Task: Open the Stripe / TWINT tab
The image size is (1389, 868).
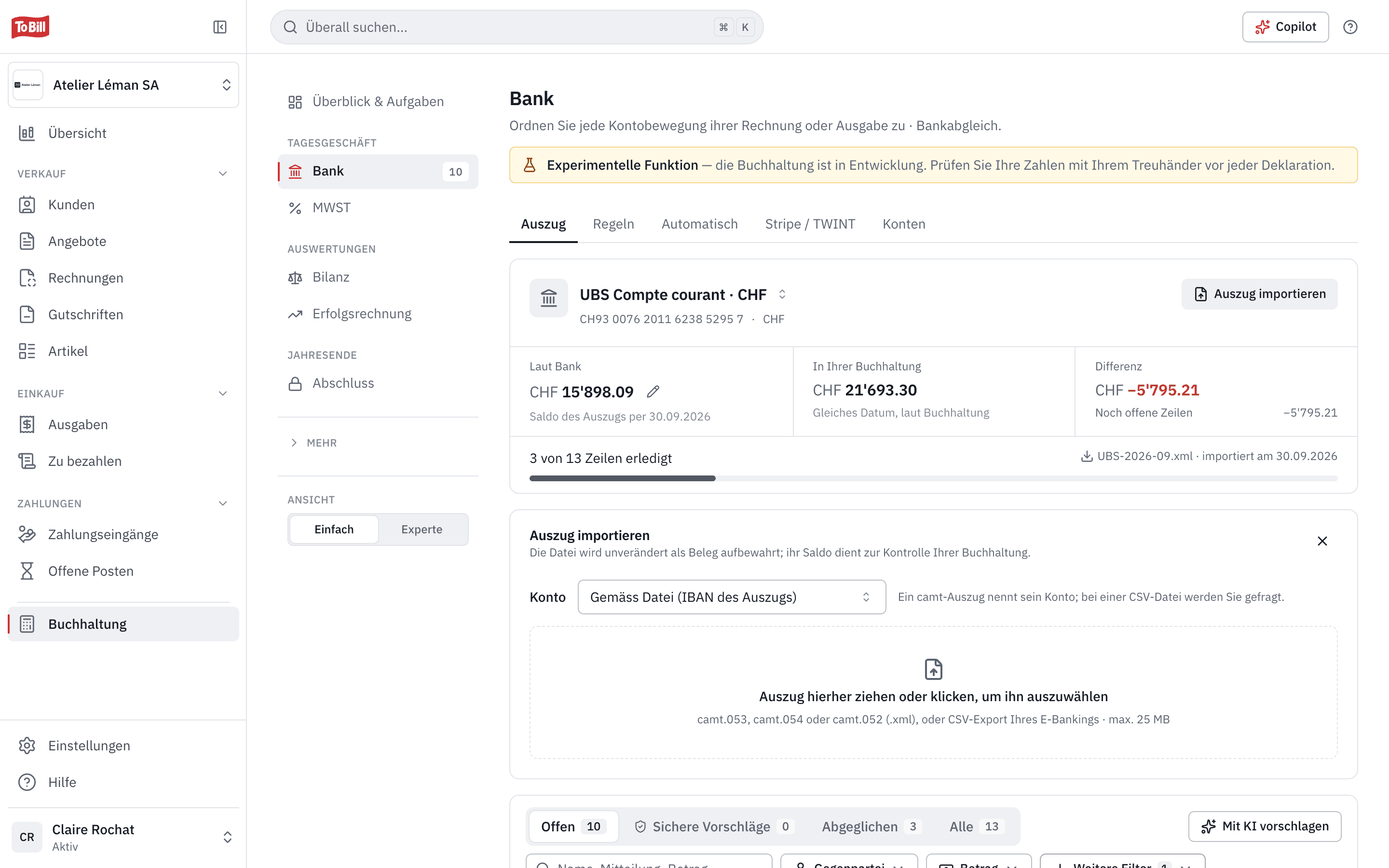Action: click(810, 224)
